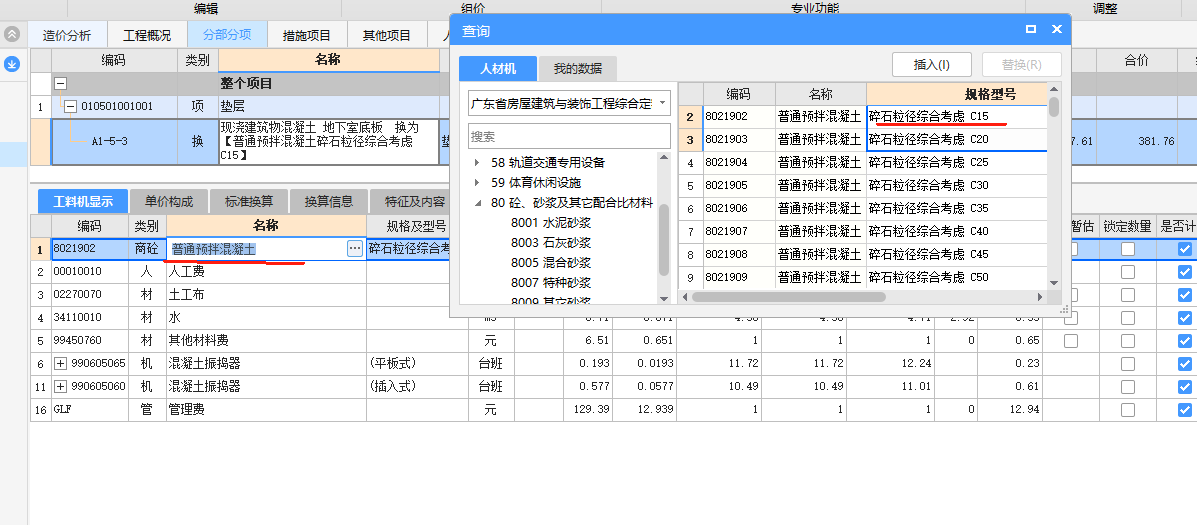Open the 措施项目 tab
Screen dimensions: 1197x525
[307, 35]
